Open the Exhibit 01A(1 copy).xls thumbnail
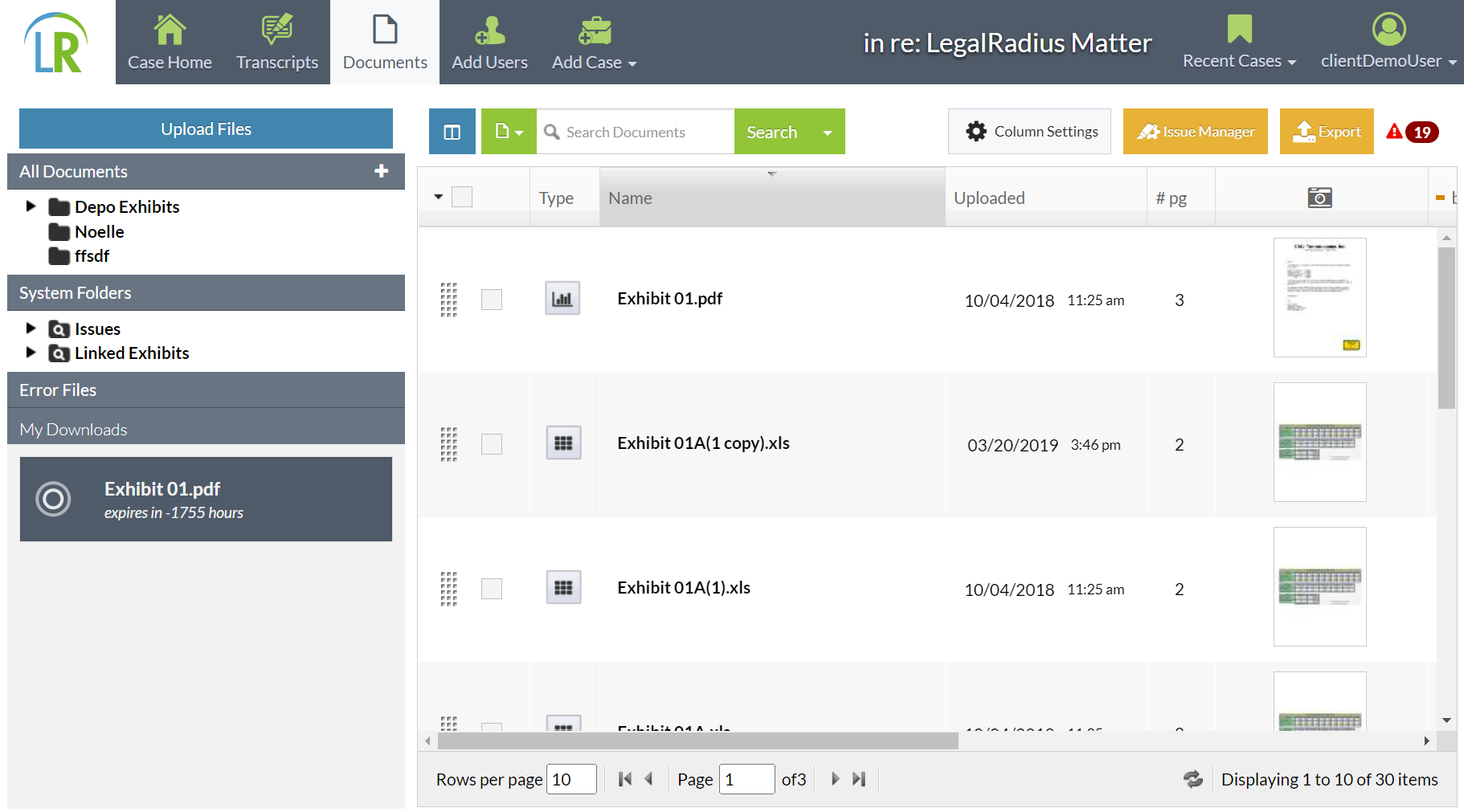1464x812 pixels. [x=1319, y=442]
